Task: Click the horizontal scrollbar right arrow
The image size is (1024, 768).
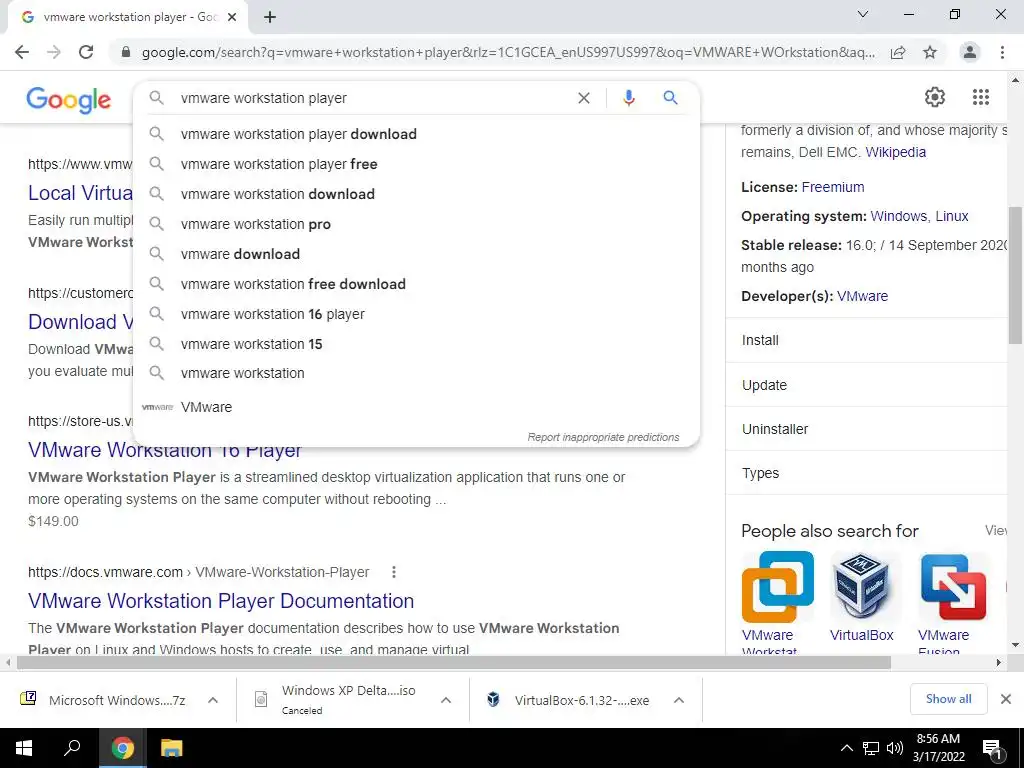Action: [998, 662]
